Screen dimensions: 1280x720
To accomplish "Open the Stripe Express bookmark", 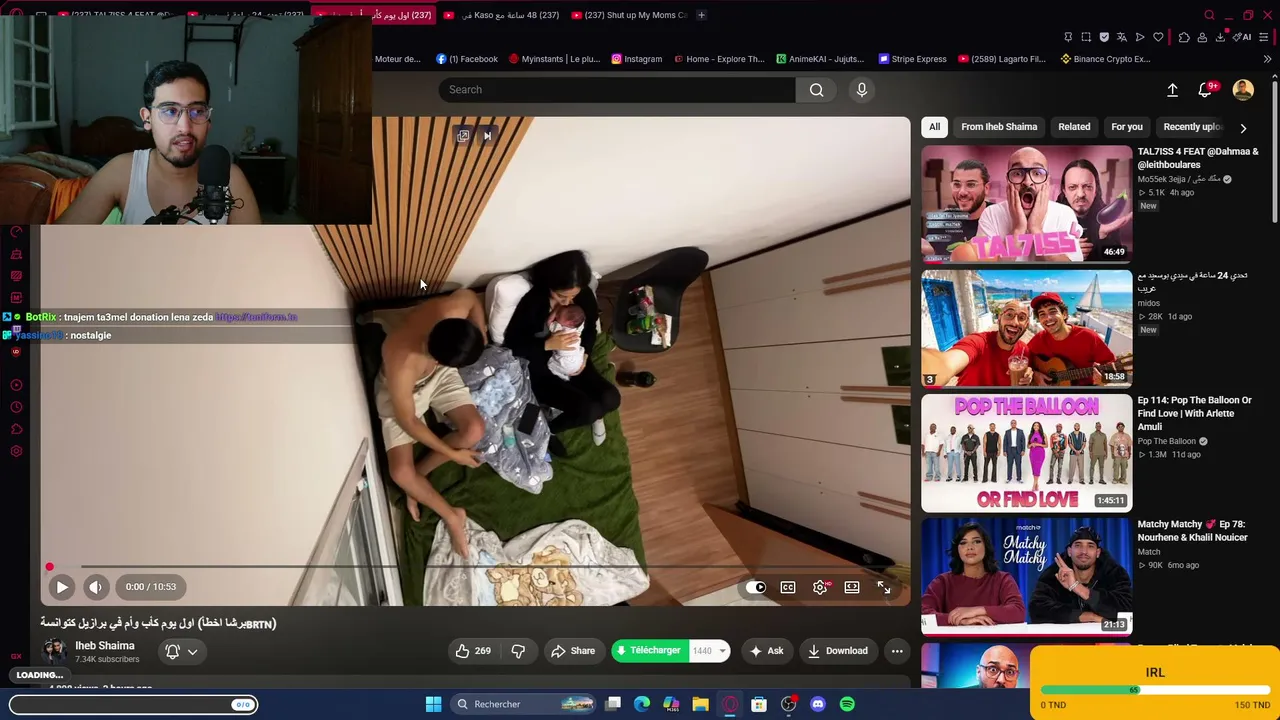I will 912,59.
